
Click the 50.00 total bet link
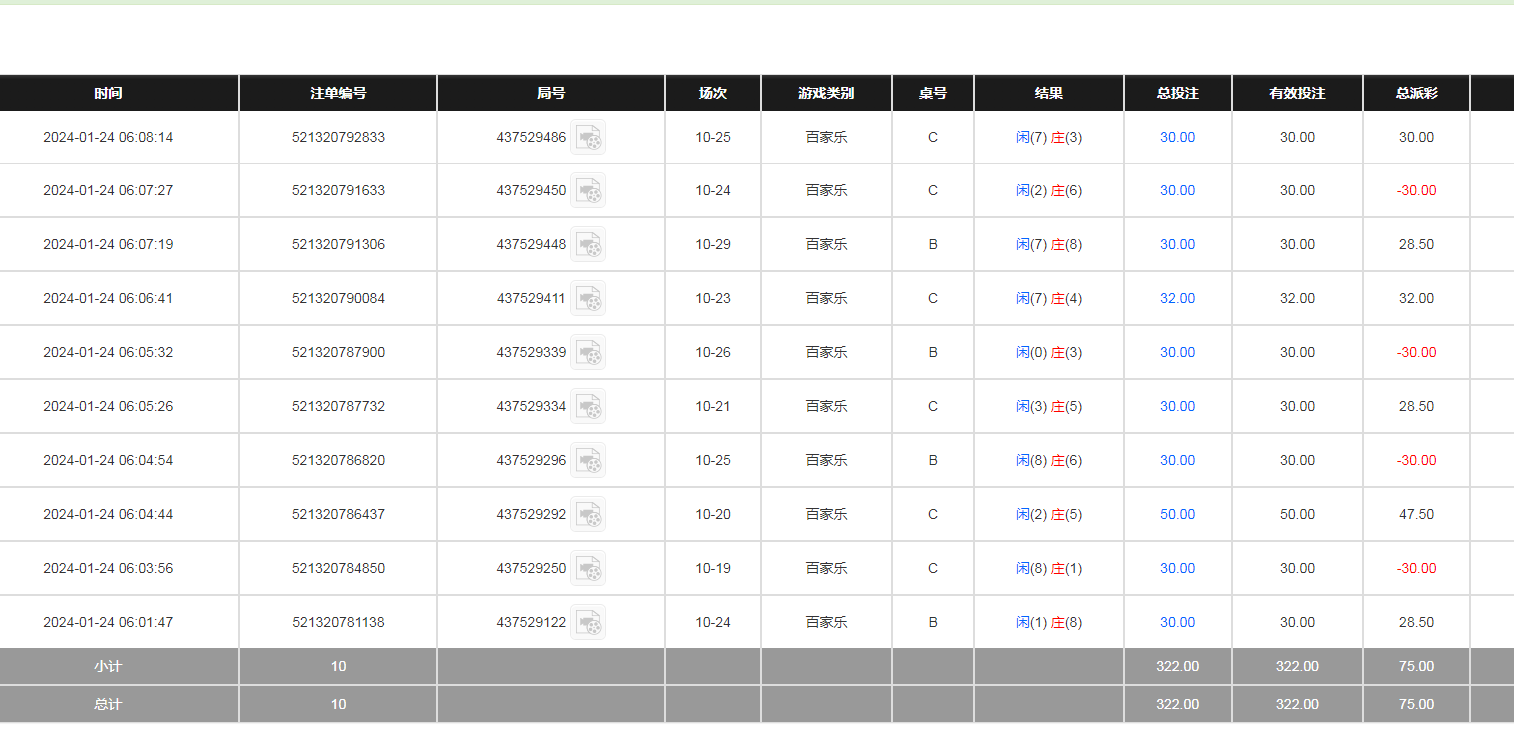(1177, 514)
